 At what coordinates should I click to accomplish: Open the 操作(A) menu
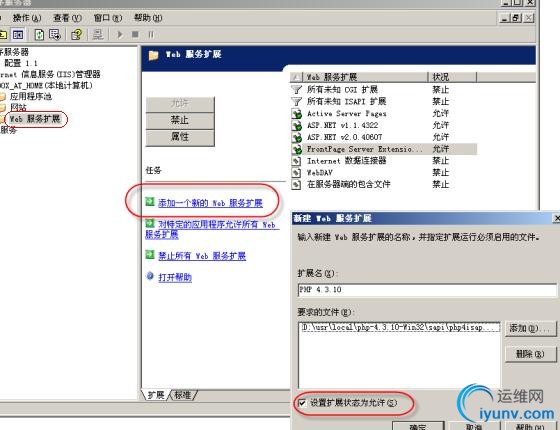(27, 18)
